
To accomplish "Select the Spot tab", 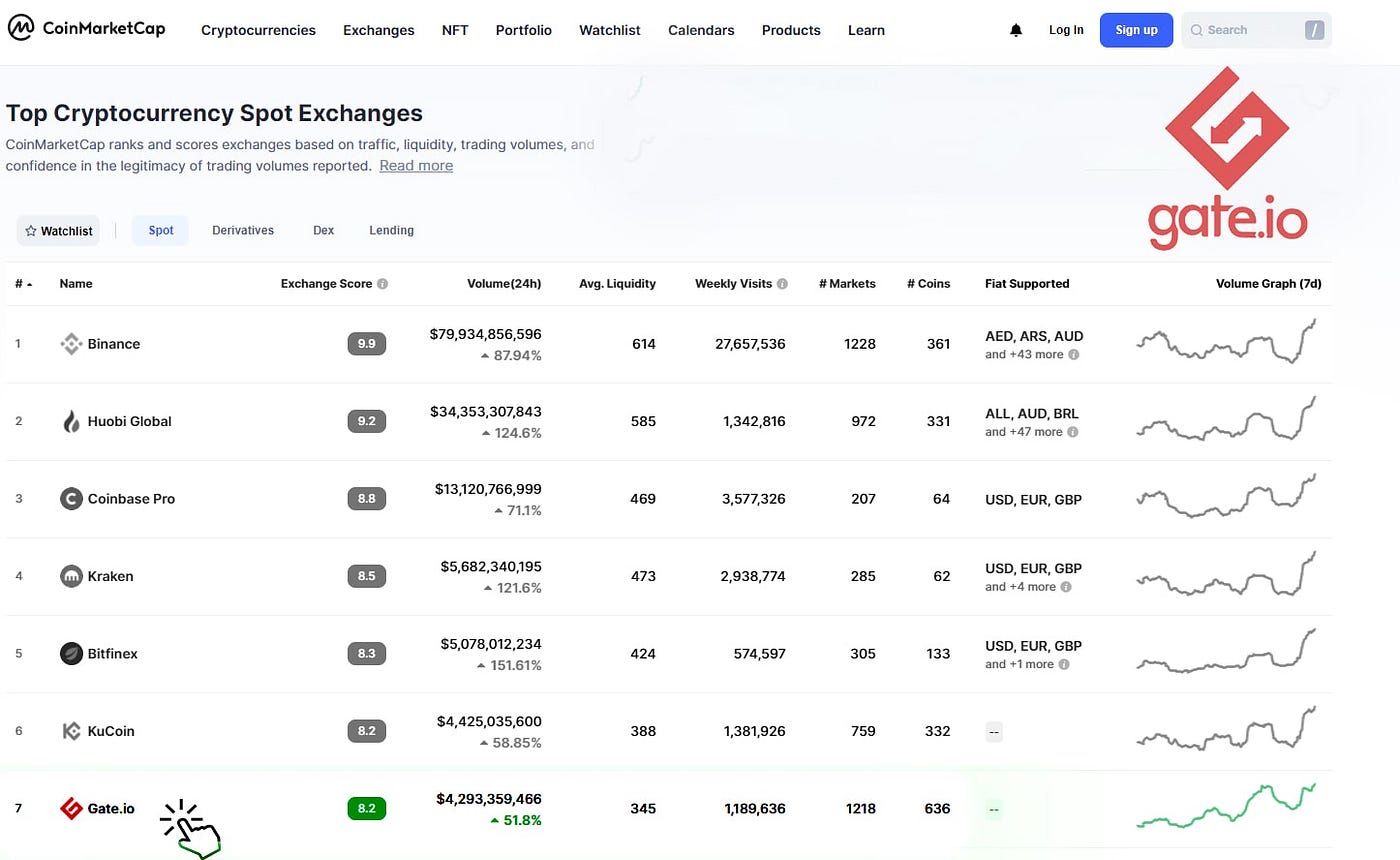I will (x=161, y=230).
